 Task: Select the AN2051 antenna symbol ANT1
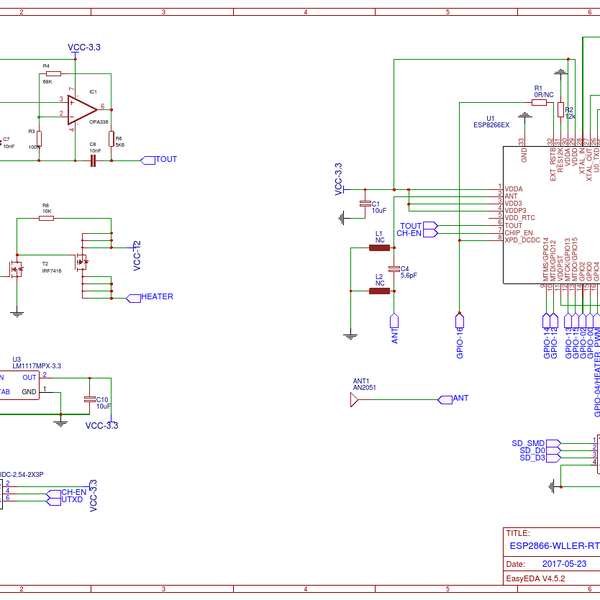[354, 399]
